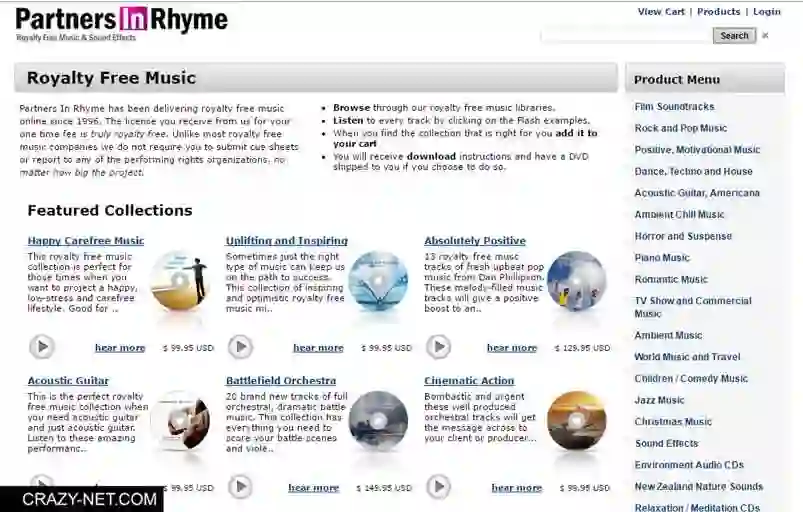Select Dance, Techno and House menu item
Viewport: 803px width, 512px height.
[x=693, y=171]
